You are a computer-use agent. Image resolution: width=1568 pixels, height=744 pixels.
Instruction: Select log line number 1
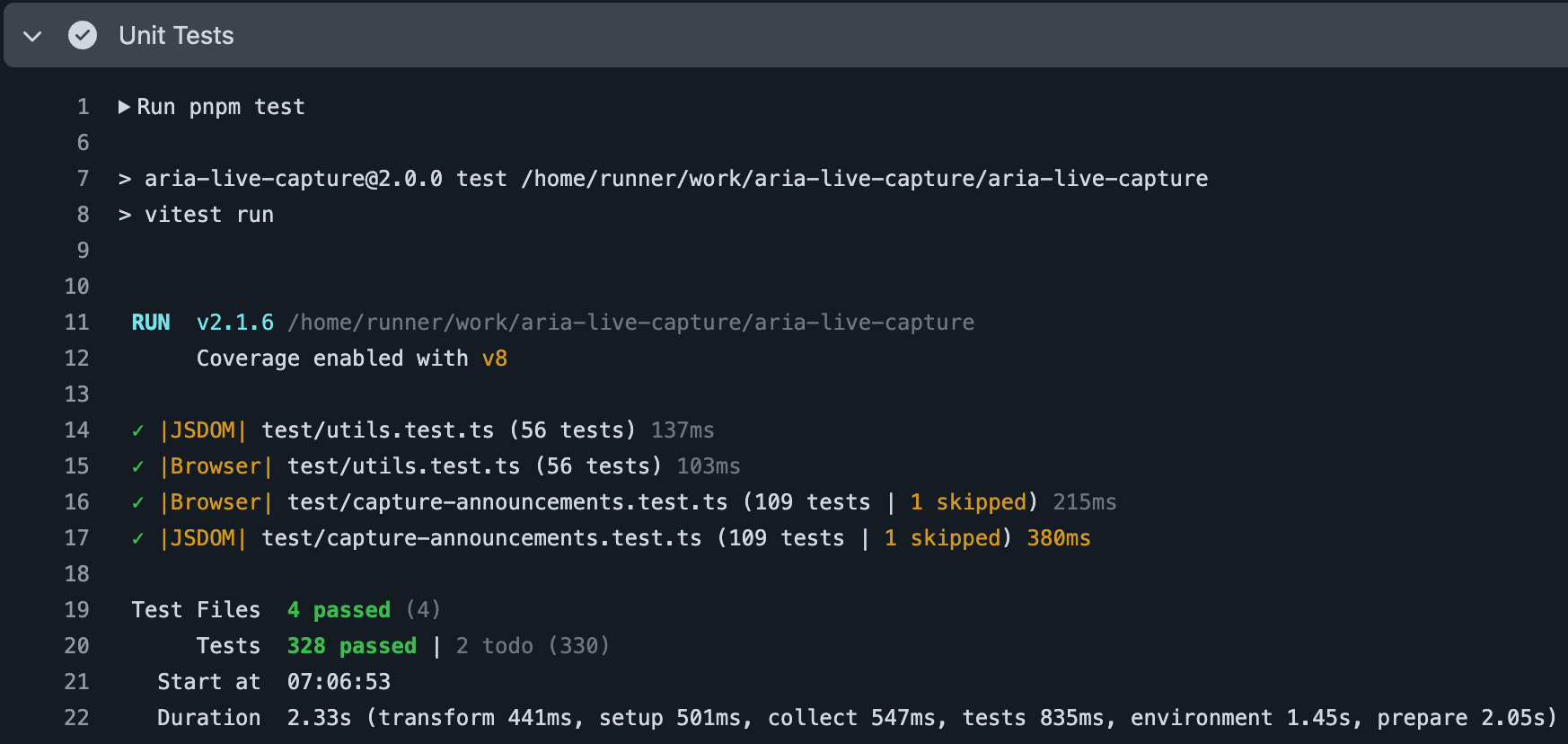tap(83, 107)
